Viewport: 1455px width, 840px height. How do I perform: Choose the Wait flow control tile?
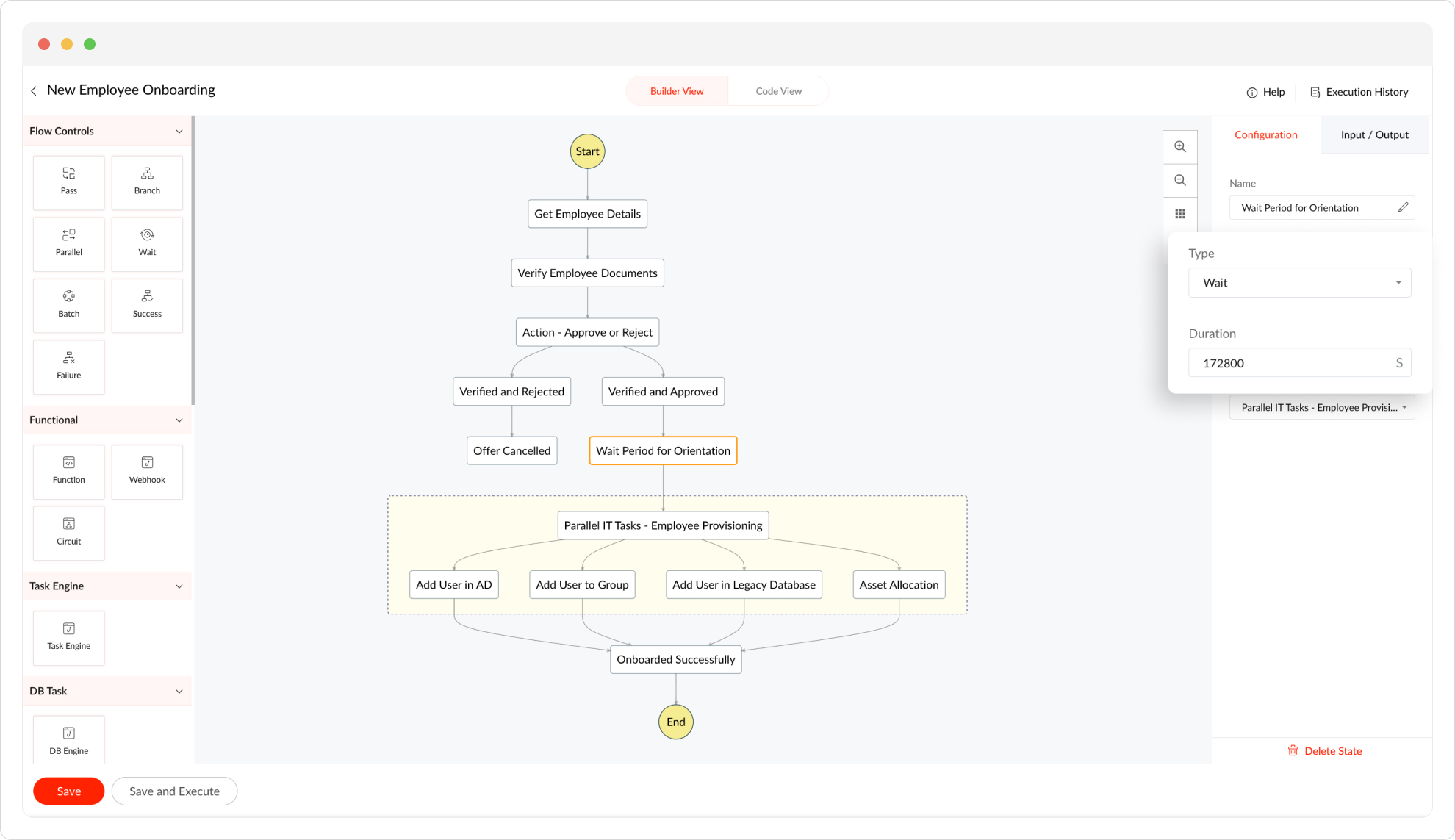pyautogui.click(x=147, y=243)
